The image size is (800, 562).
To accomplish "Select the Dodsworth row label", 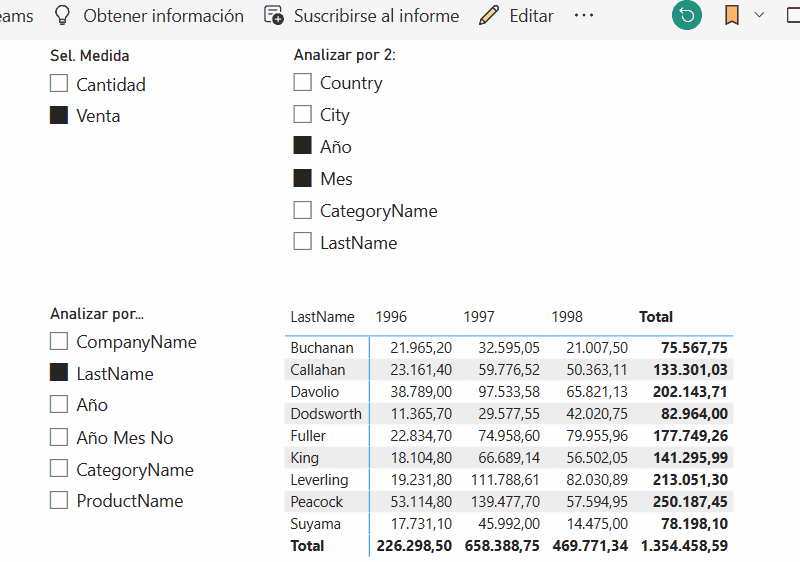I will coord(326,414).
